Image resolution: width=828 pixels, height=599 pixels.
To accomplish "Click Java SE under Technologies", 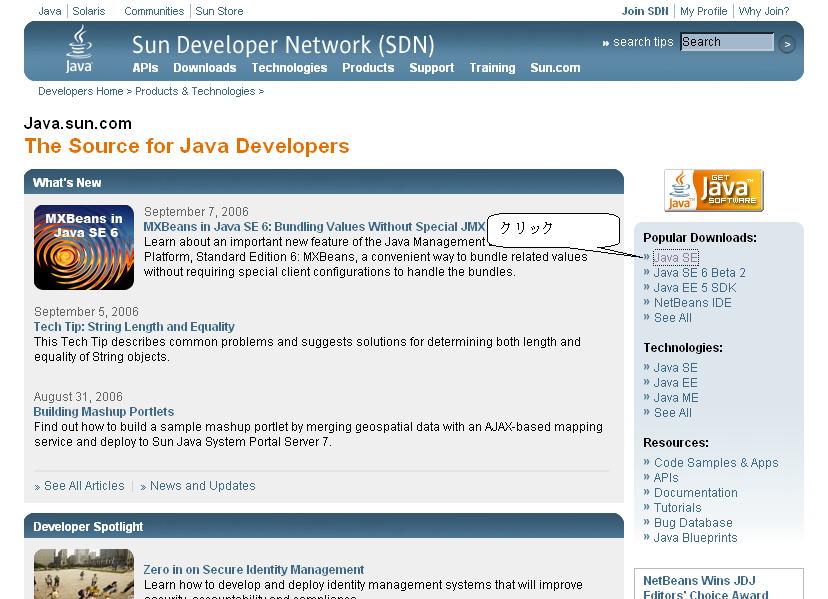I will 676,368.
